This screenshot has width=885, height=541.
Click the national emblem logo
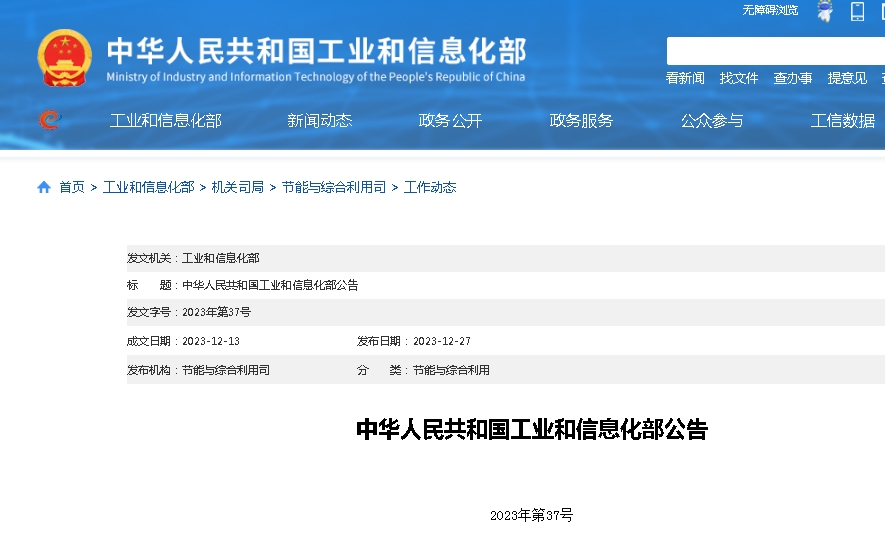click(x=64, y=58)
